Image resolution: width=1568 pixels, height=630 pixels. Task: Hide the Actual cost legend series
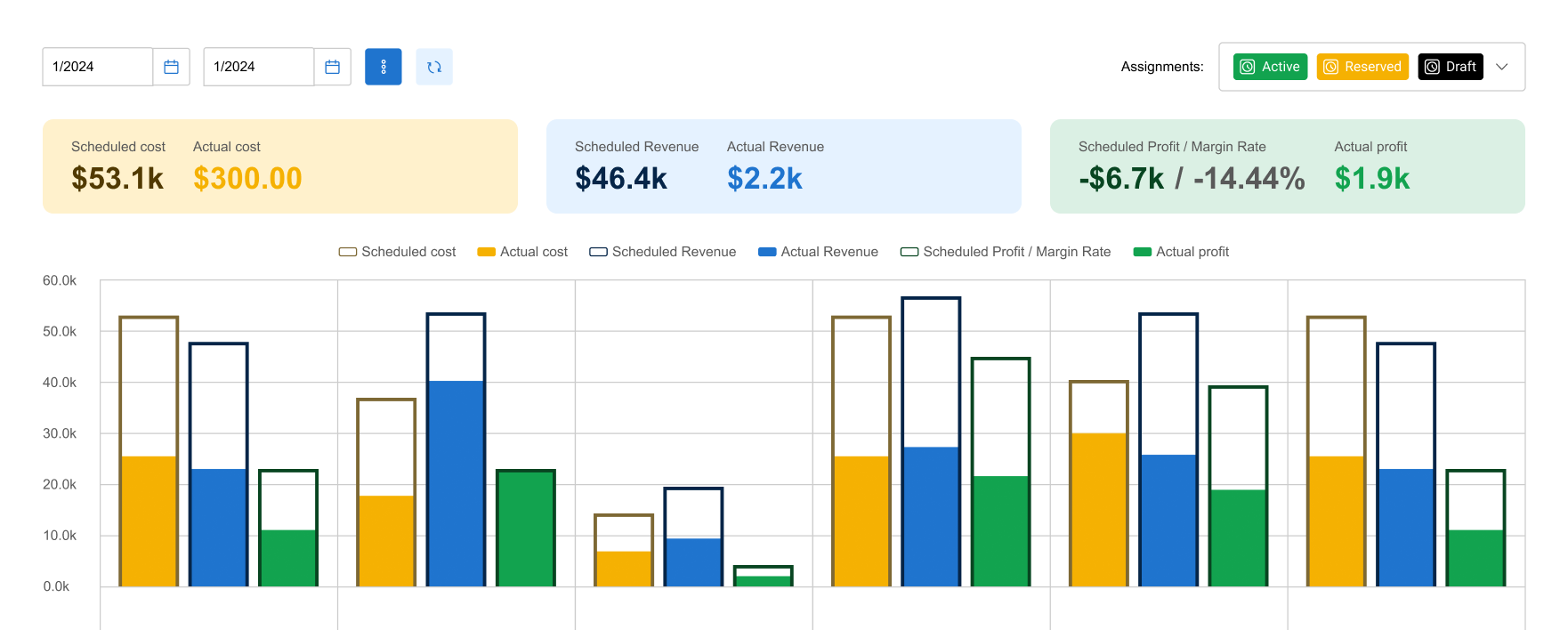point(522,252)
